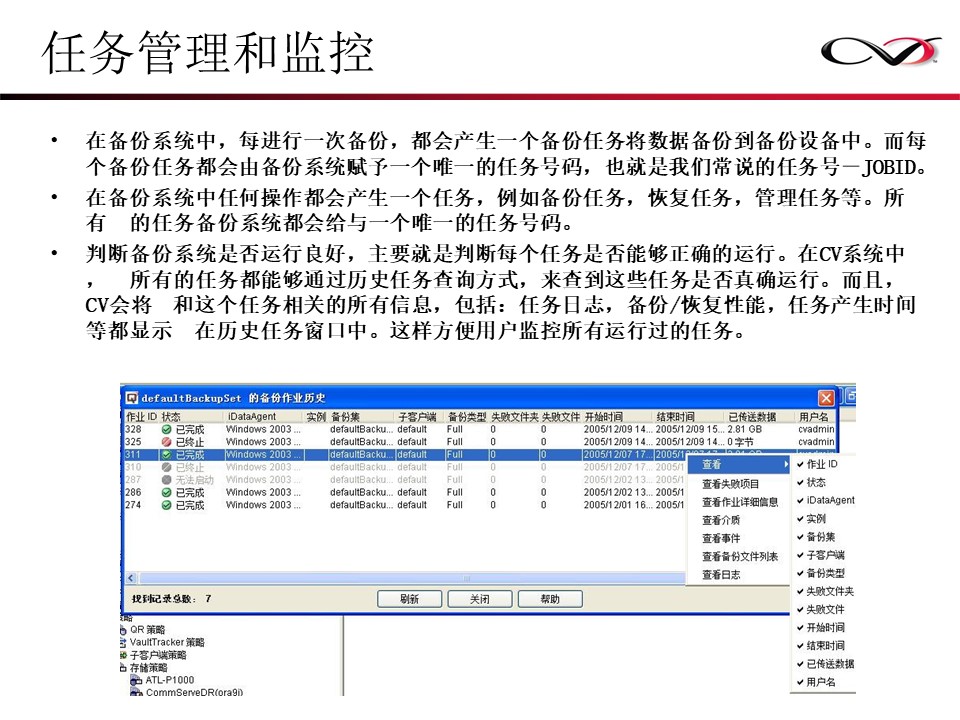Toggle the 失败文件夹 column checkmark
Image resolution: width=960 pixels, height=720 pixels.
[800, 591]
